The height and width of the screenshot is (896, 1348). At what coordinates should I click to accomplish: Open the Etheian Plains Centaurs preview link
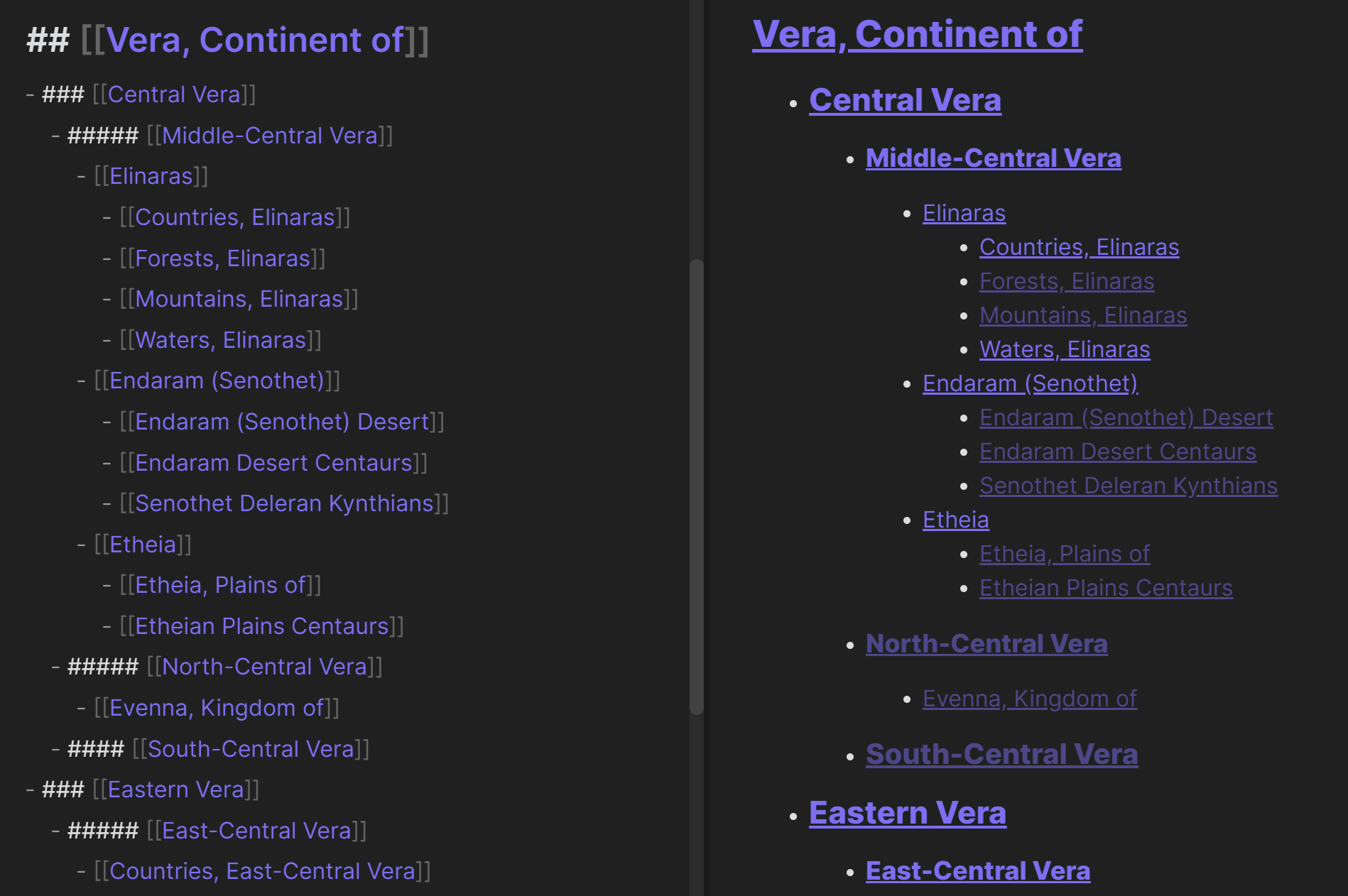click(1105, 588)
